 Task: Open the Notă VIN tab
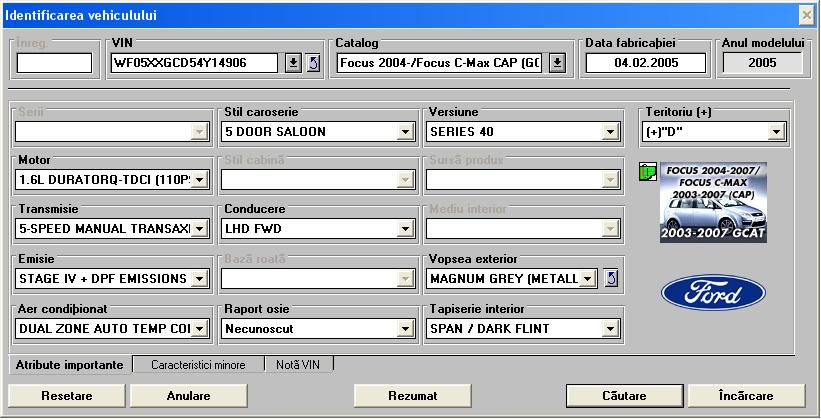297,365
